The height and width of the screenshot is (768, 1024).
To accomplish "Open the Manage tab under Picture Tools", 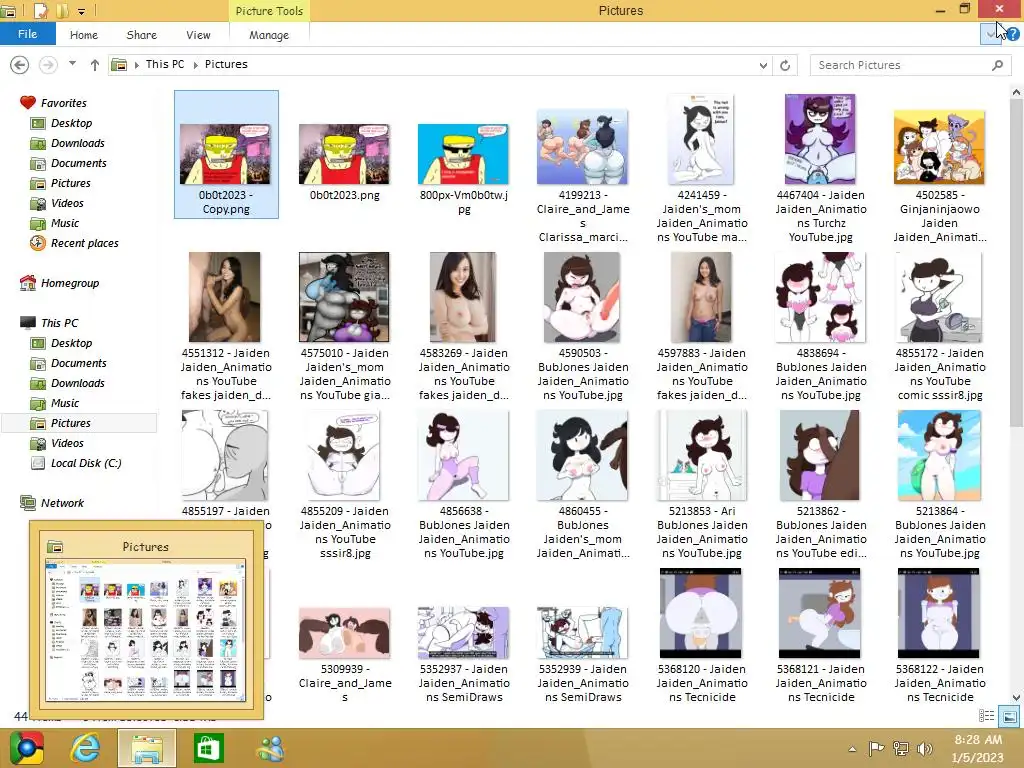I will (268, 35).
